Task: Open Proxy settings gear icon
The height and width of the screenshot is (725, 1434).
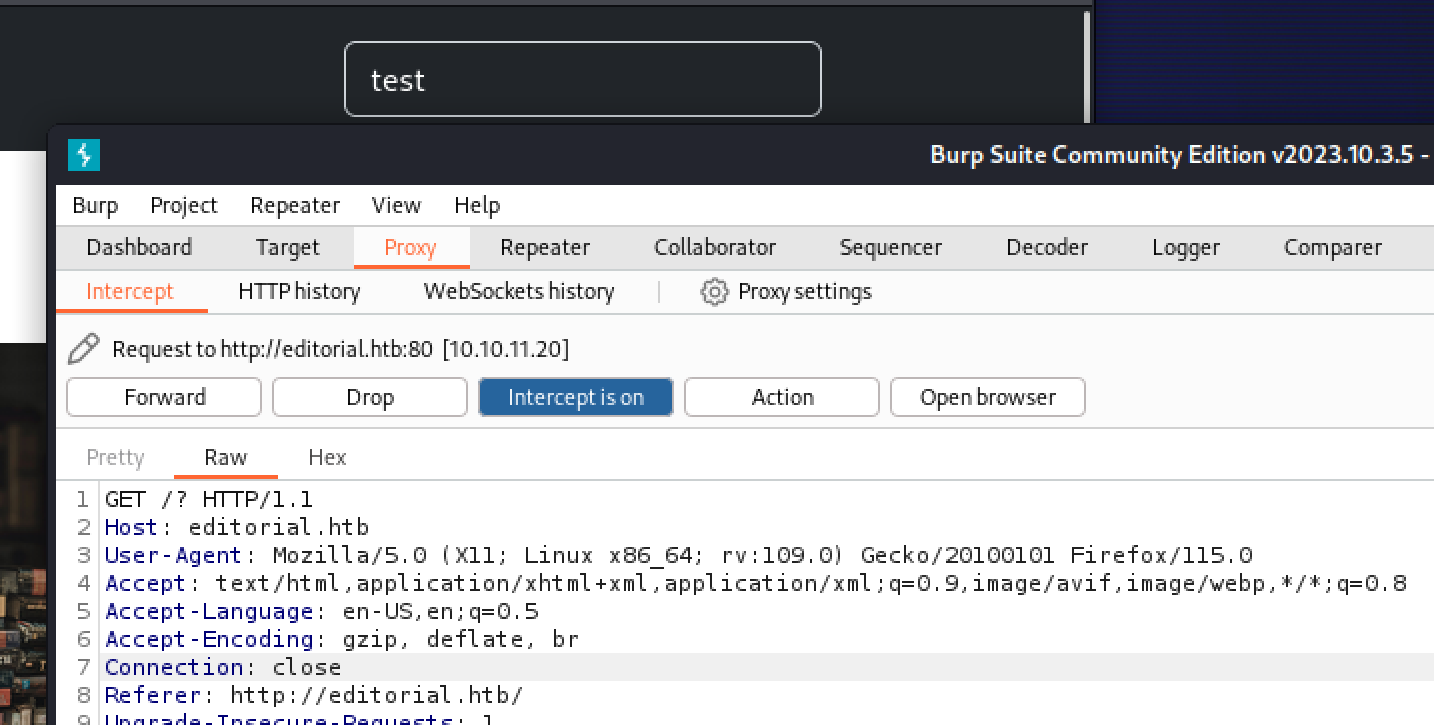Action: point(714,292)
